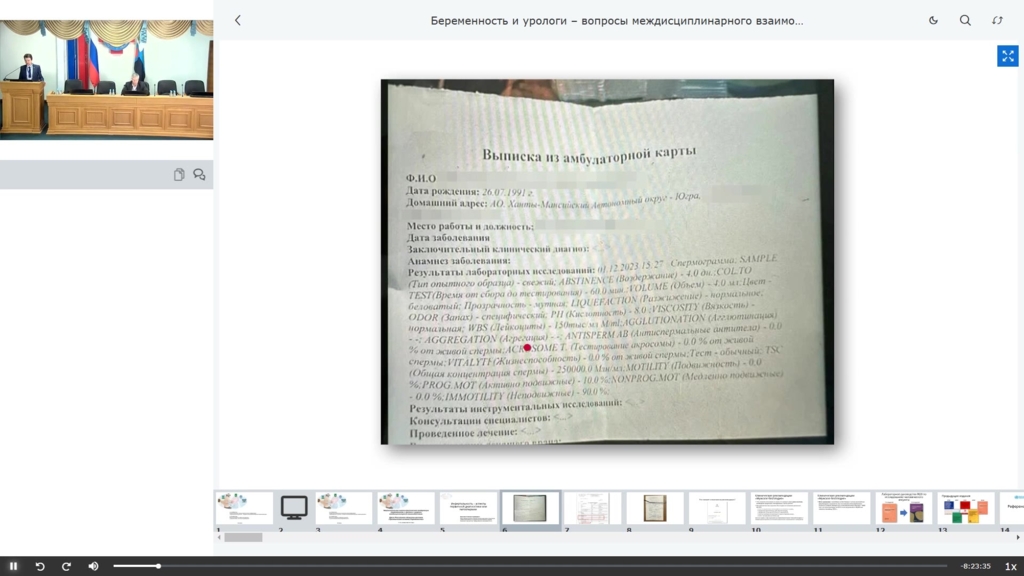Open the notes/documents panel icon
The height and width of the screenshot is (576, 1024).
(x=179, y=175)
